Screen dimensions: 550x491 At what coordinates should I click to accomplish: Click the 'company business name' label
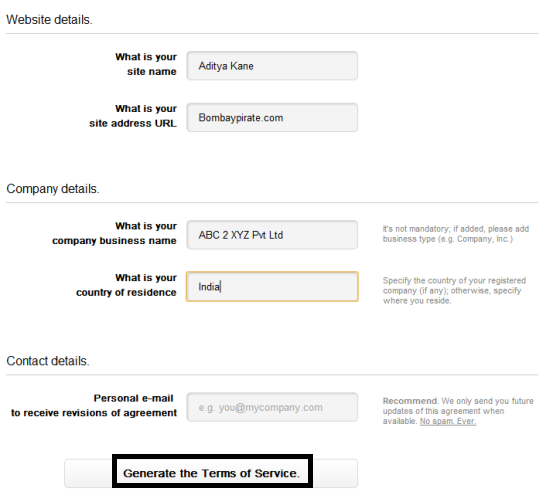point(114,241)
